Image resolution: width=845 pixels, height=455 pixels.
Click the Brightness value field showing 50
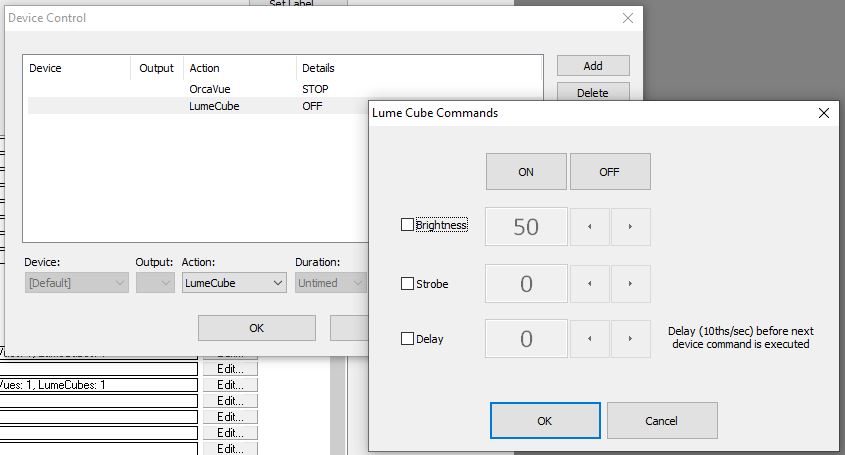click(526, 226)
